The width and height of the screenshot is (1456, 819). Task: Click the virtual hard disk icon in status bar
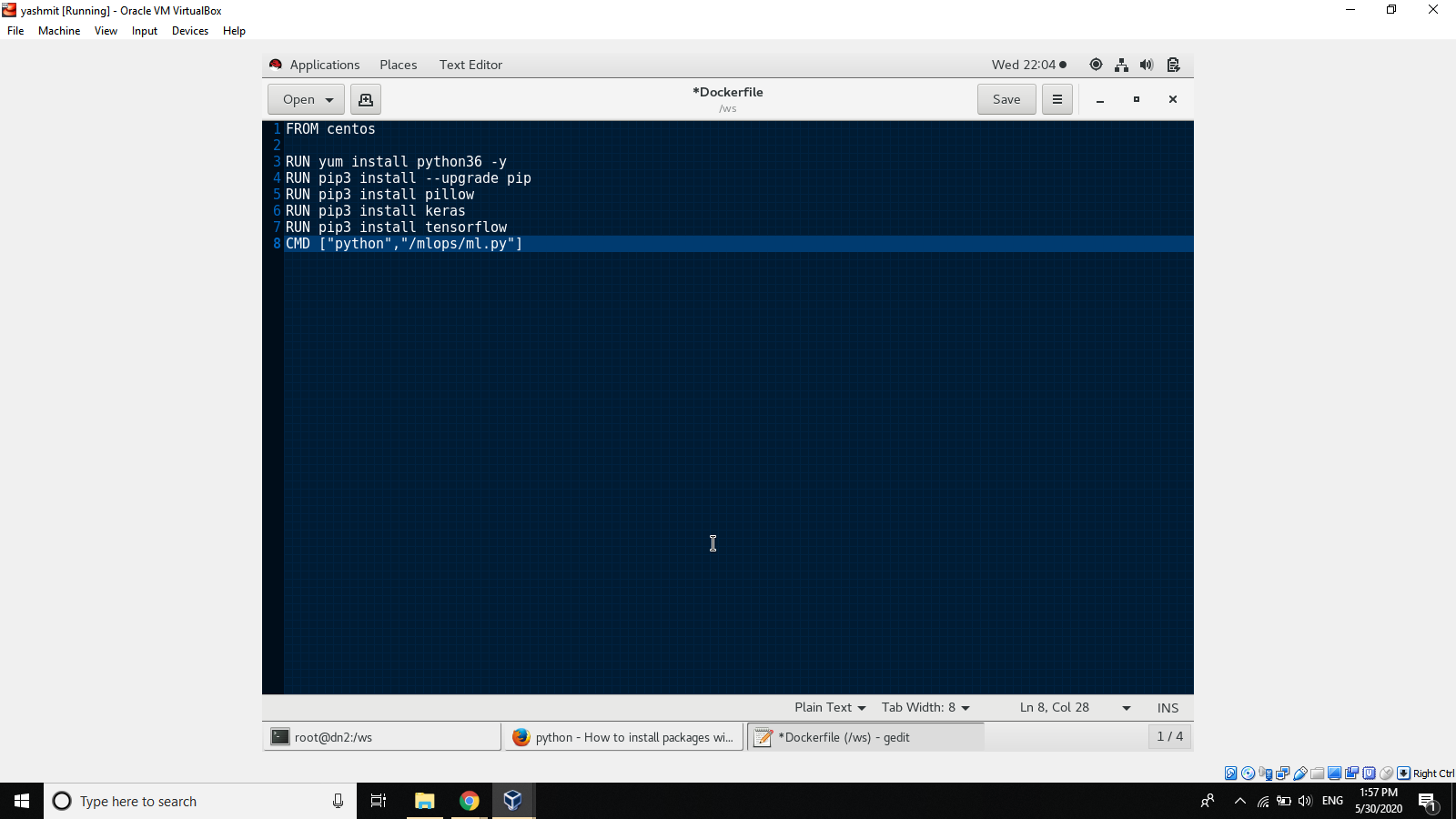click(x=1230, y=773)
